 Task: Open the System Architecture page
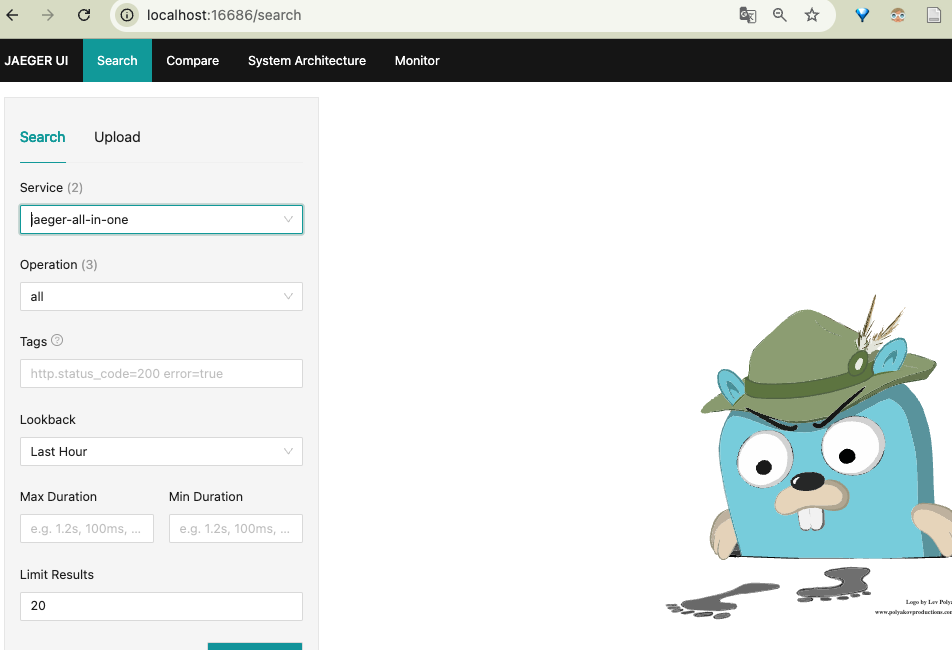pos(307,61)
